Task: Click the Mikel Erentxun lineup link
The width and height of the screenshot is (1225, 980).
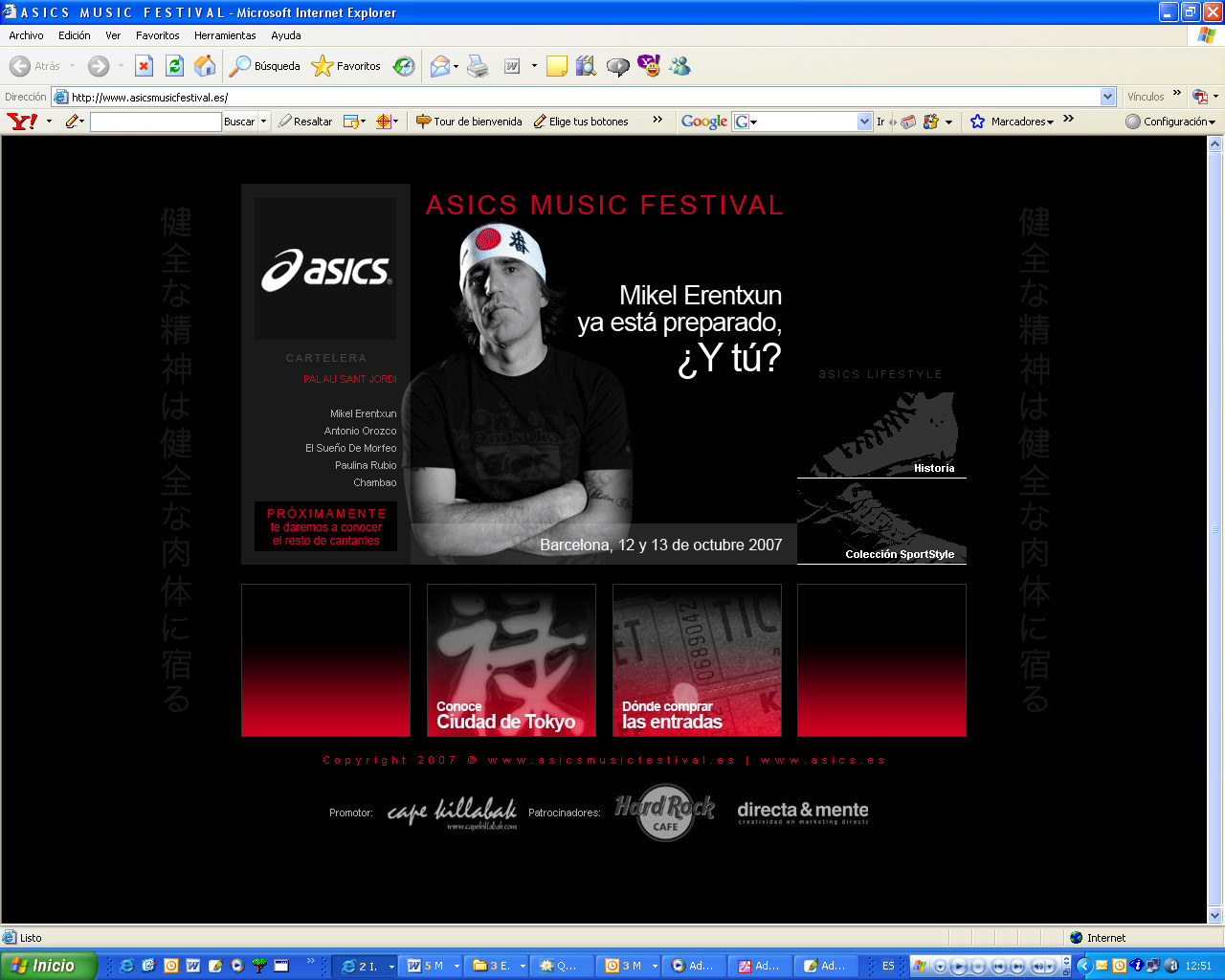Action: (x=363, y=413)
